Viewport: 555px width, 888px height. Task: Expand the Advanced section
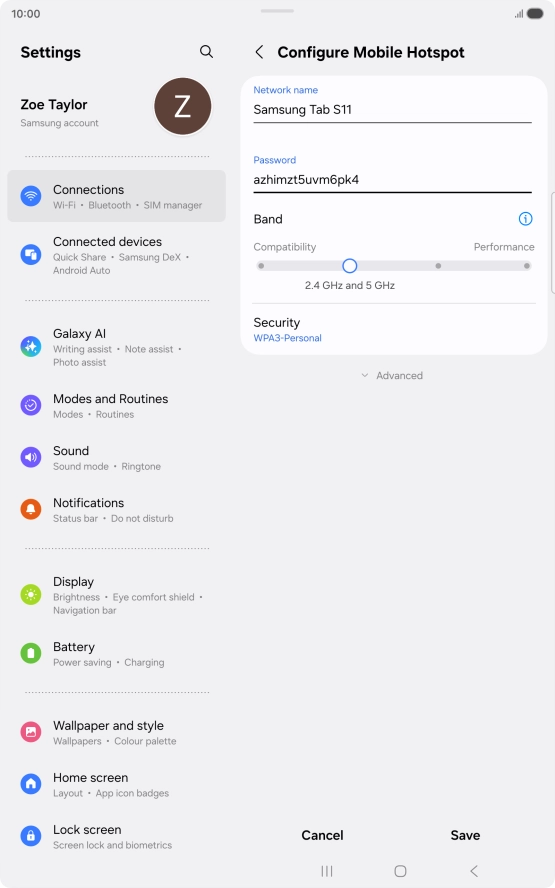tap(392, 375)
